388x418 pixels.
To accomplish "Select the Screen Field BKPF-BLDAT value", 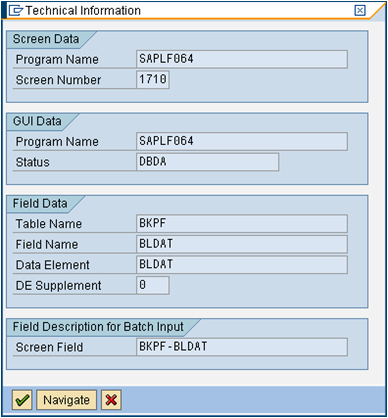I will coord(242,347).
